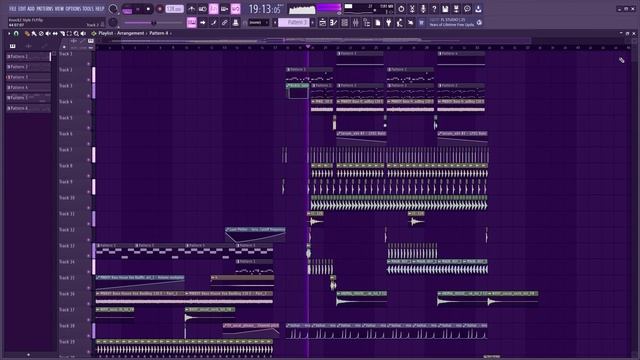Click the step editing brush icon
Viewport: 640px width, 360px height.
click(213, 22)
